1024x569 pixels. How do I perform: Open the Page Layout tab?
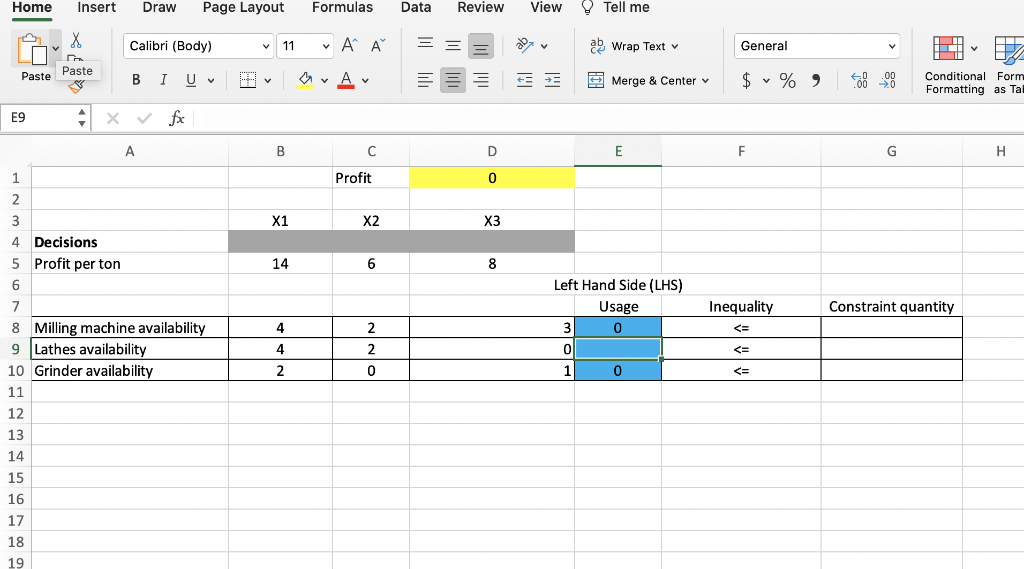243,8
